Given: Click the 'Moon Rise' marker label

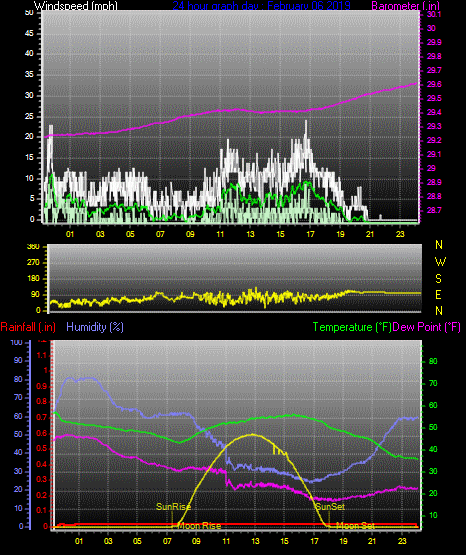Looking at the screenshot, I should pyautogui.click(x=199, y=526).
